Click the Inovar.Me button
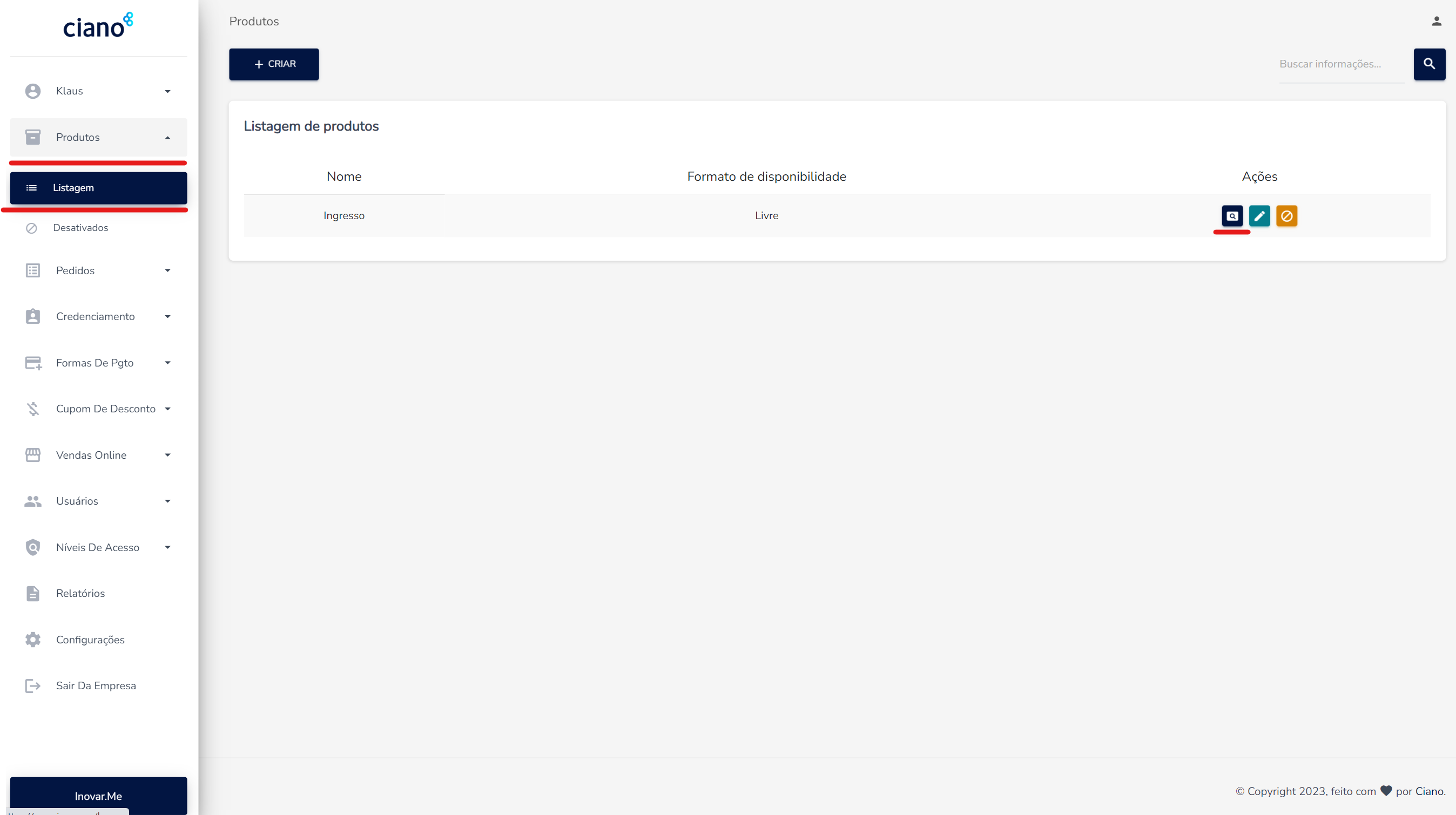This screenshot has width=1456, height=815. click(98, 796)
